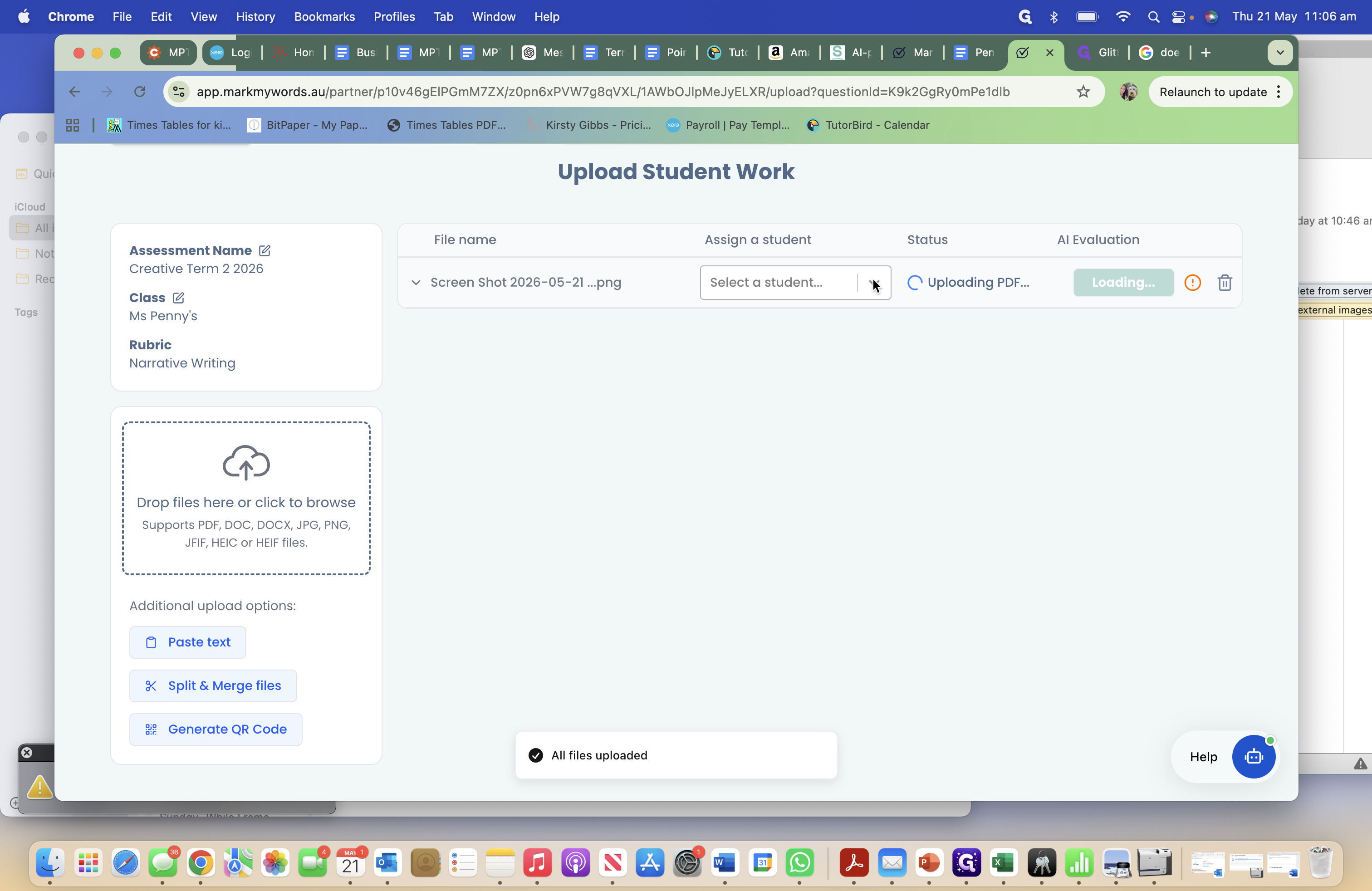Launch Finder from the Dock
The height and width of the screenshot is (891, 1372).
coord(51,862)
